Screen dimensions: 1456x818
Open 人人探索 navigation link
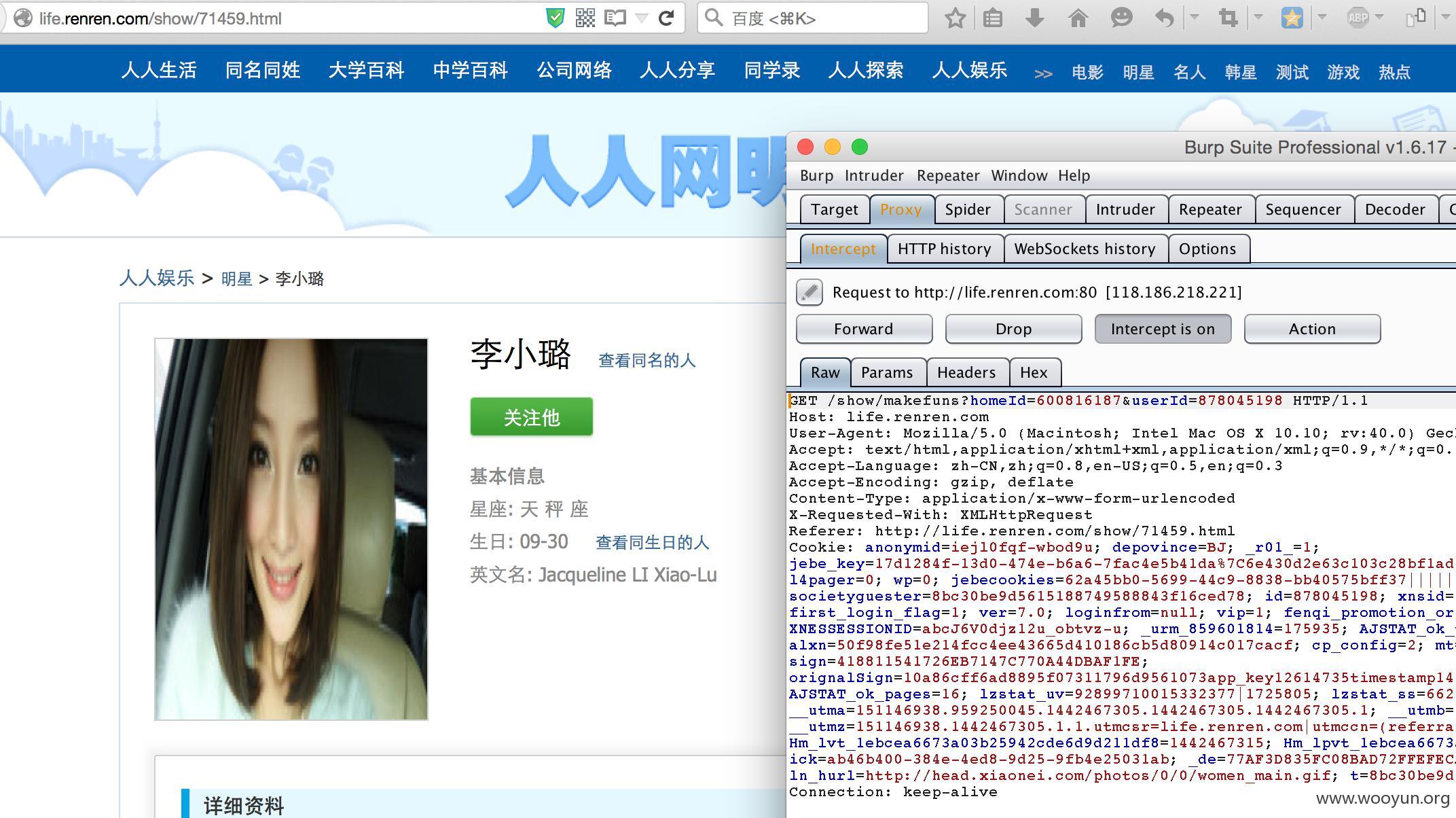pyautogui.click(x=866, y=70)
